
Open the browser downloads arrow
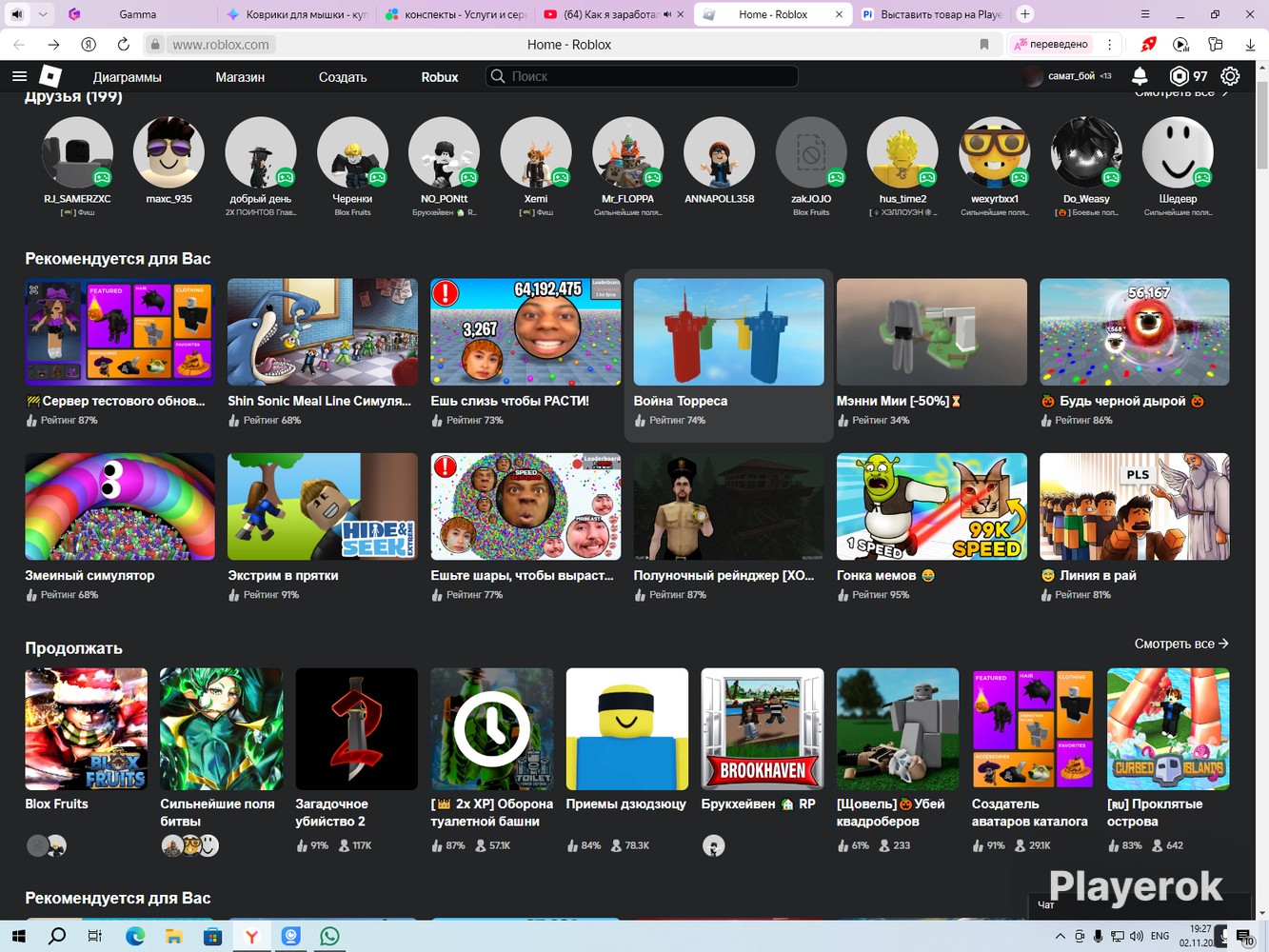[1250, 45]
